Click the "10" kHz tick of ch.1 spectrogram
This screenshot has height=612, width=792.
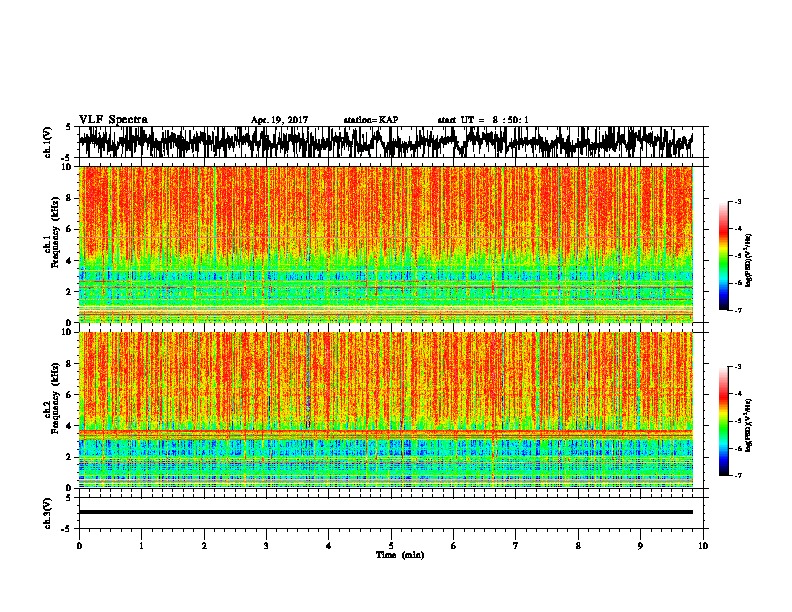[x=67, y=167]
